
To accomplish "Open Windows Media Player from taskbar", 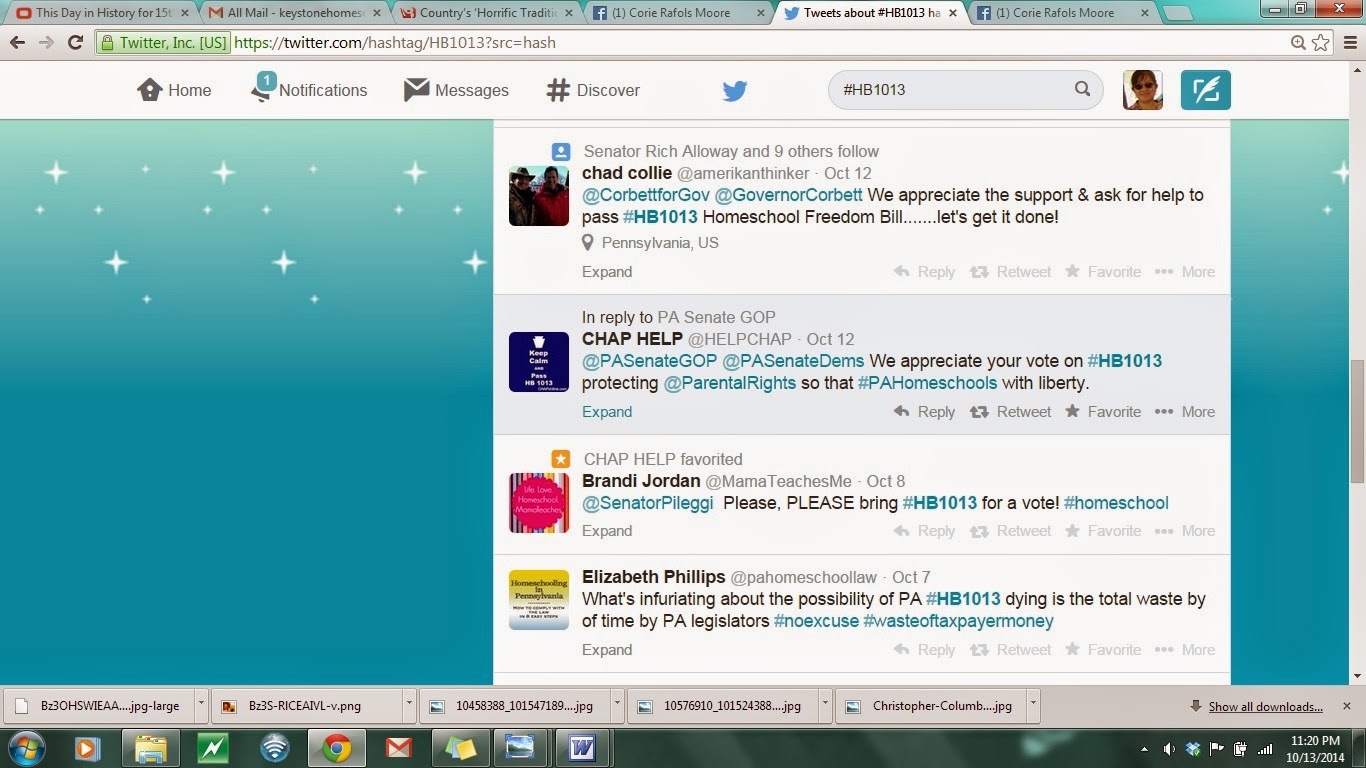I will coord(87,748).
